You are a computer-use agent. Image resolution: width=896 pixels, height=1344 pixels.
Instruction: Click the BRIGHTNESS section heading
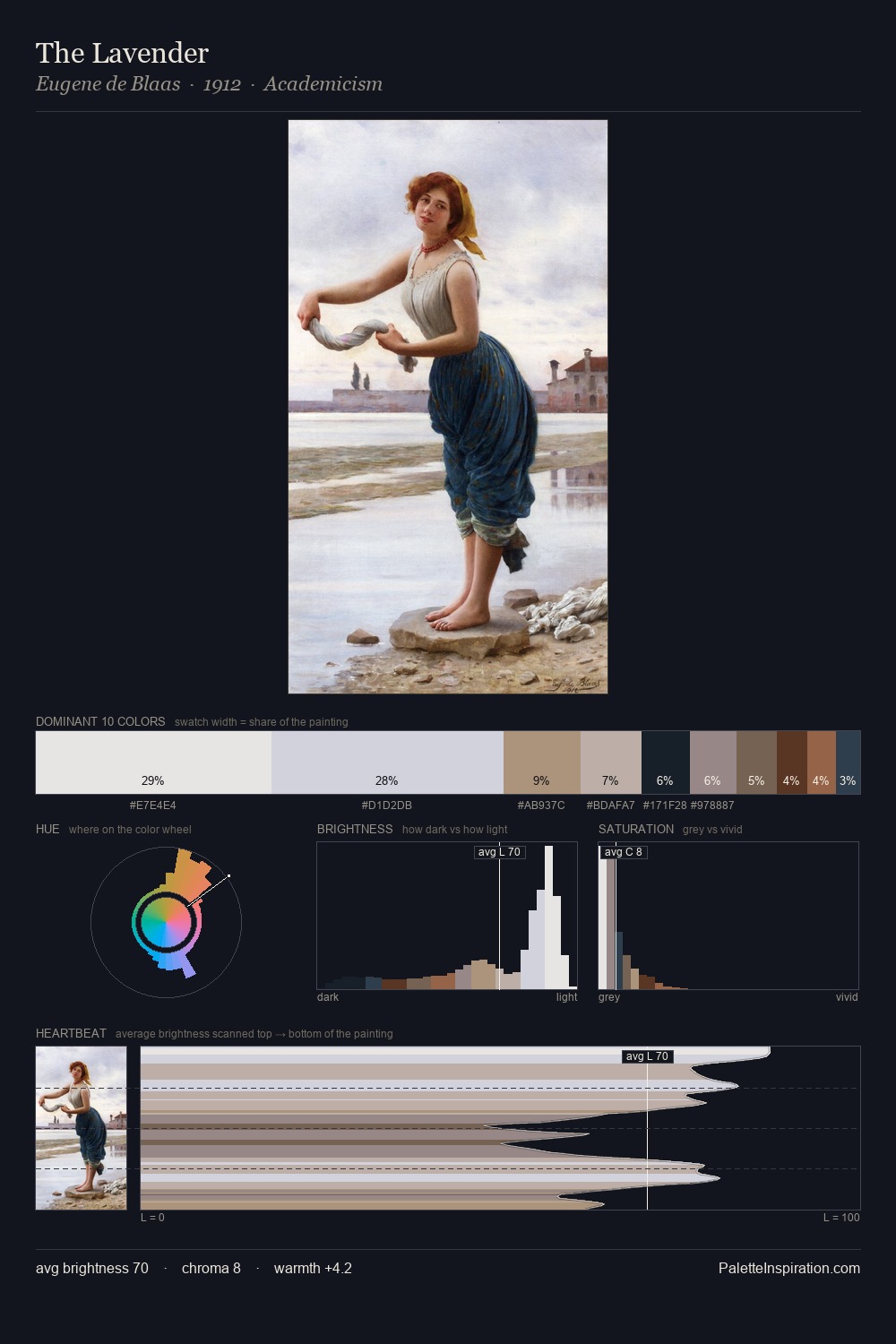tap(355, 829)
